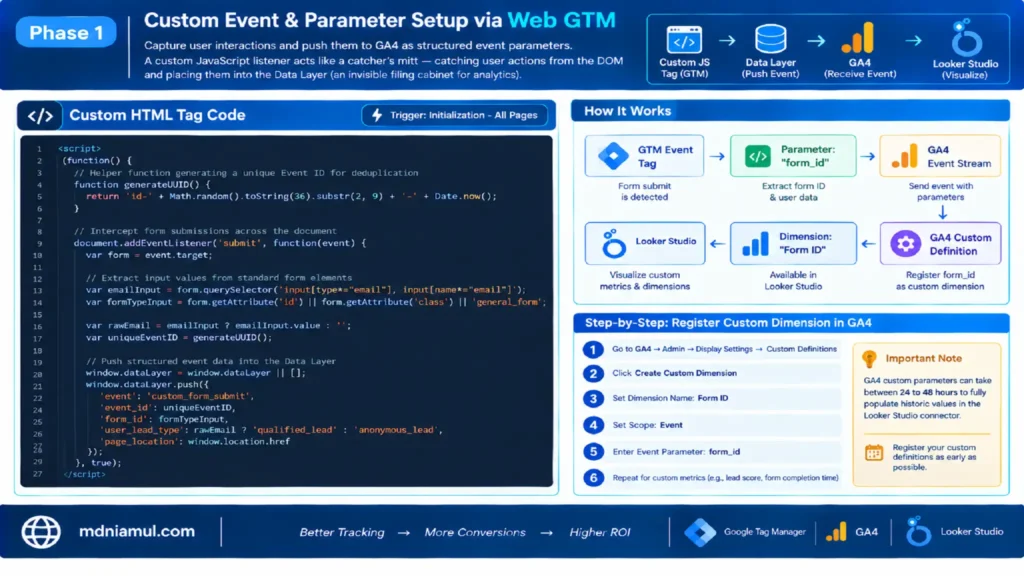Click step 3 Set Dimension Name: Form ID
Viewport: 1024px width, 576px height.
pos(711,398)
